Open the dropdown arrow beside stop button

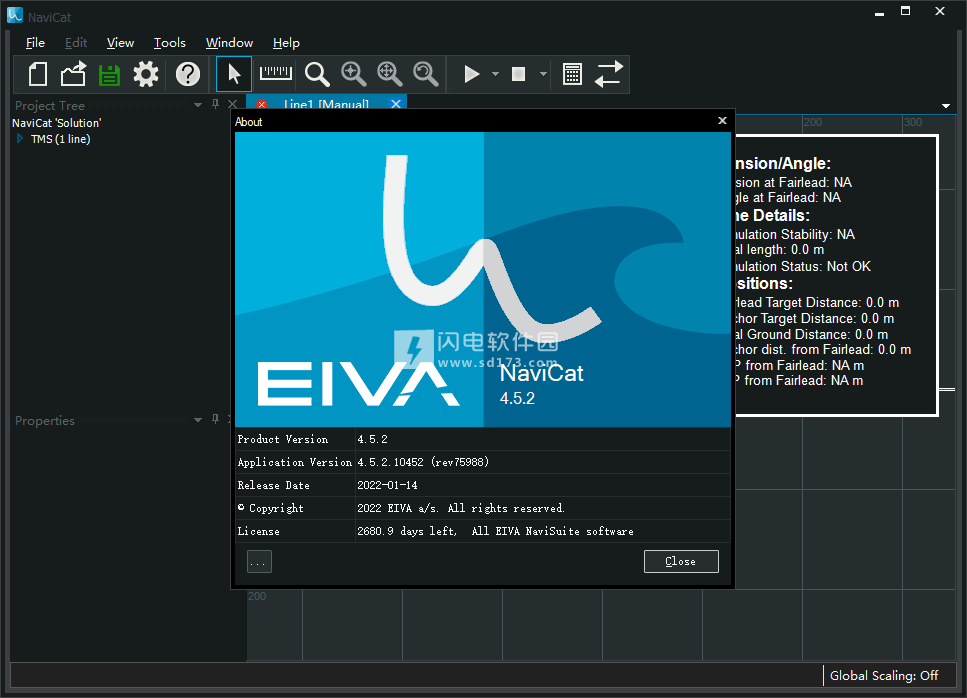[x=543, y=74]
